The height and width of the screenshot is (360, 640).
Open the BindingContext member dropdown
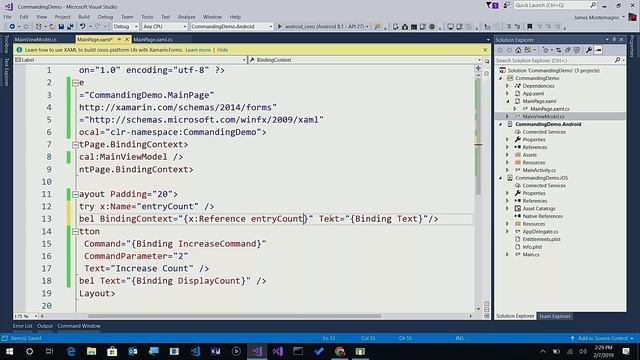365,60
